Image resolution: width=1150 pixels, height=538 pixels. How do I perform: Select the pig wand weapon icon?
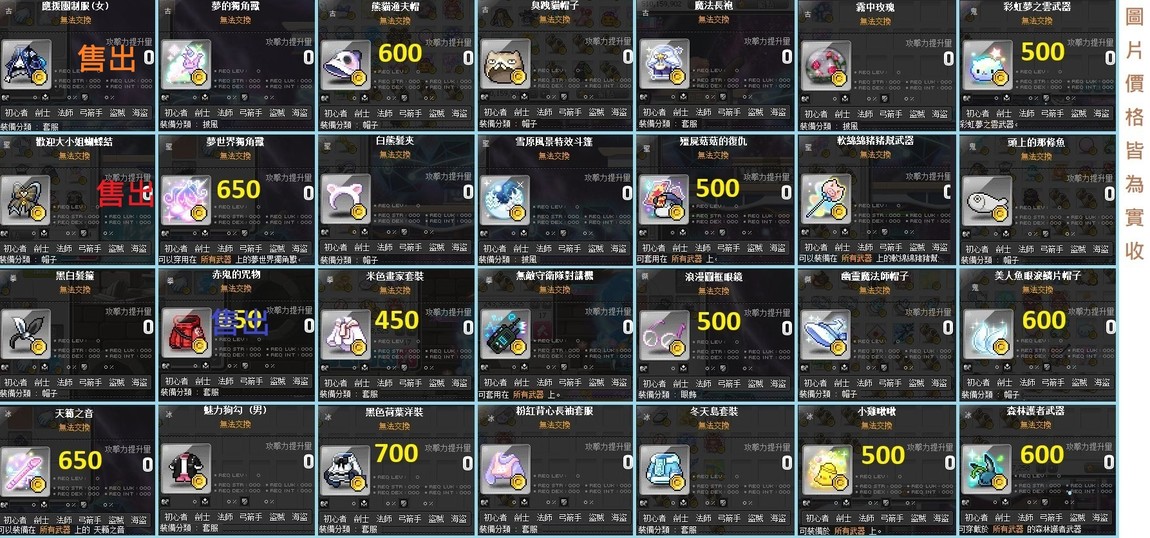[825, 199]
